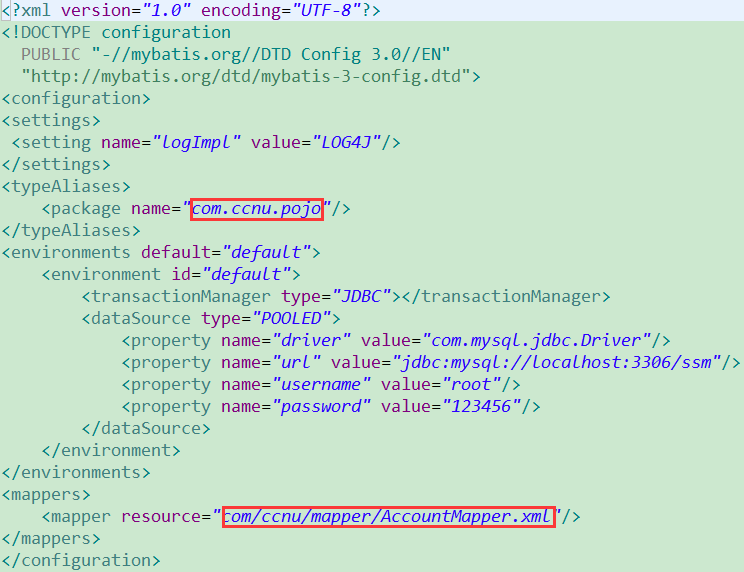Click the "url" property name

point(296,362)
